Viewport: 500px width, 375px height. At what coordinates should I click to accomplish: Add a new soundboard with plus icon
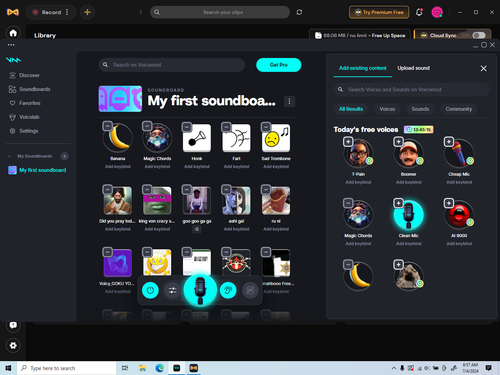(x=64, y=156)
